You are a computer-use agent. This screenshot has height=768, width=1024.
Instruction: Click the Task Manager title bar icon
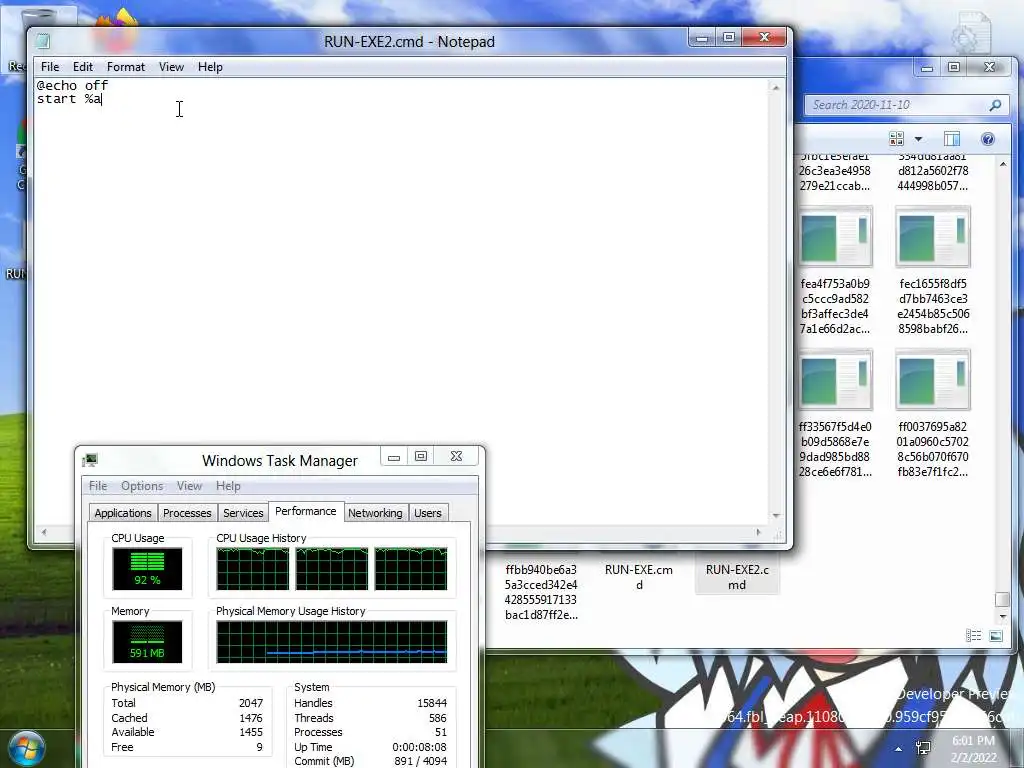click(91, 460)
